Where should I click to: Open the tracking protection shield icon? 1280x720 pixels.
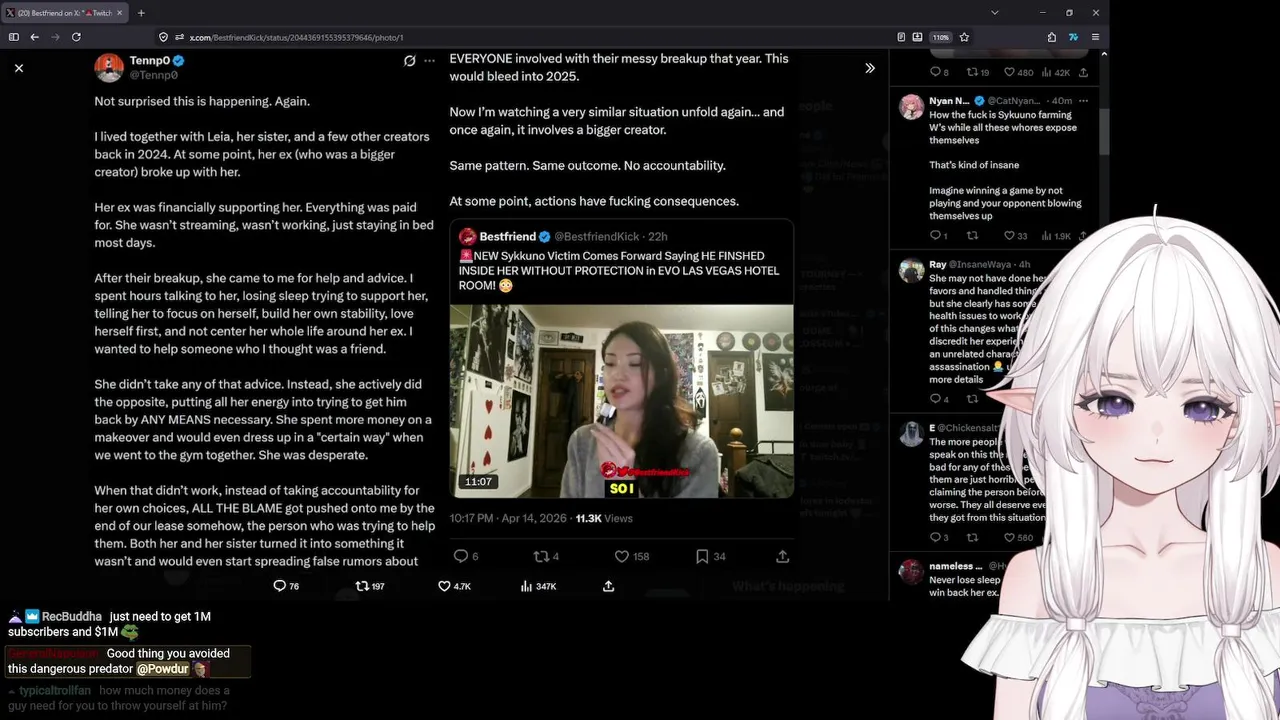coord(163,37)
